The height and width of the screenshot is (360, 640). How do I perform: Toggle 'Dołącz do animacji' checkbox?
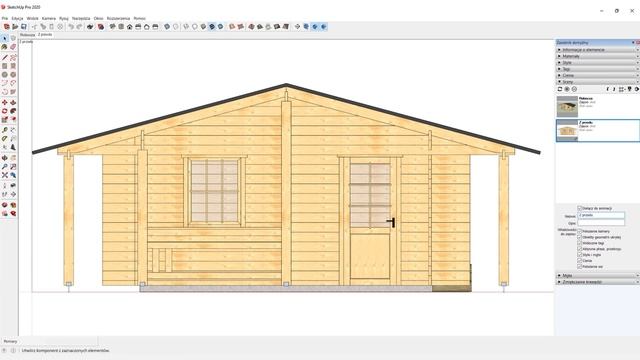coord(579,208)
